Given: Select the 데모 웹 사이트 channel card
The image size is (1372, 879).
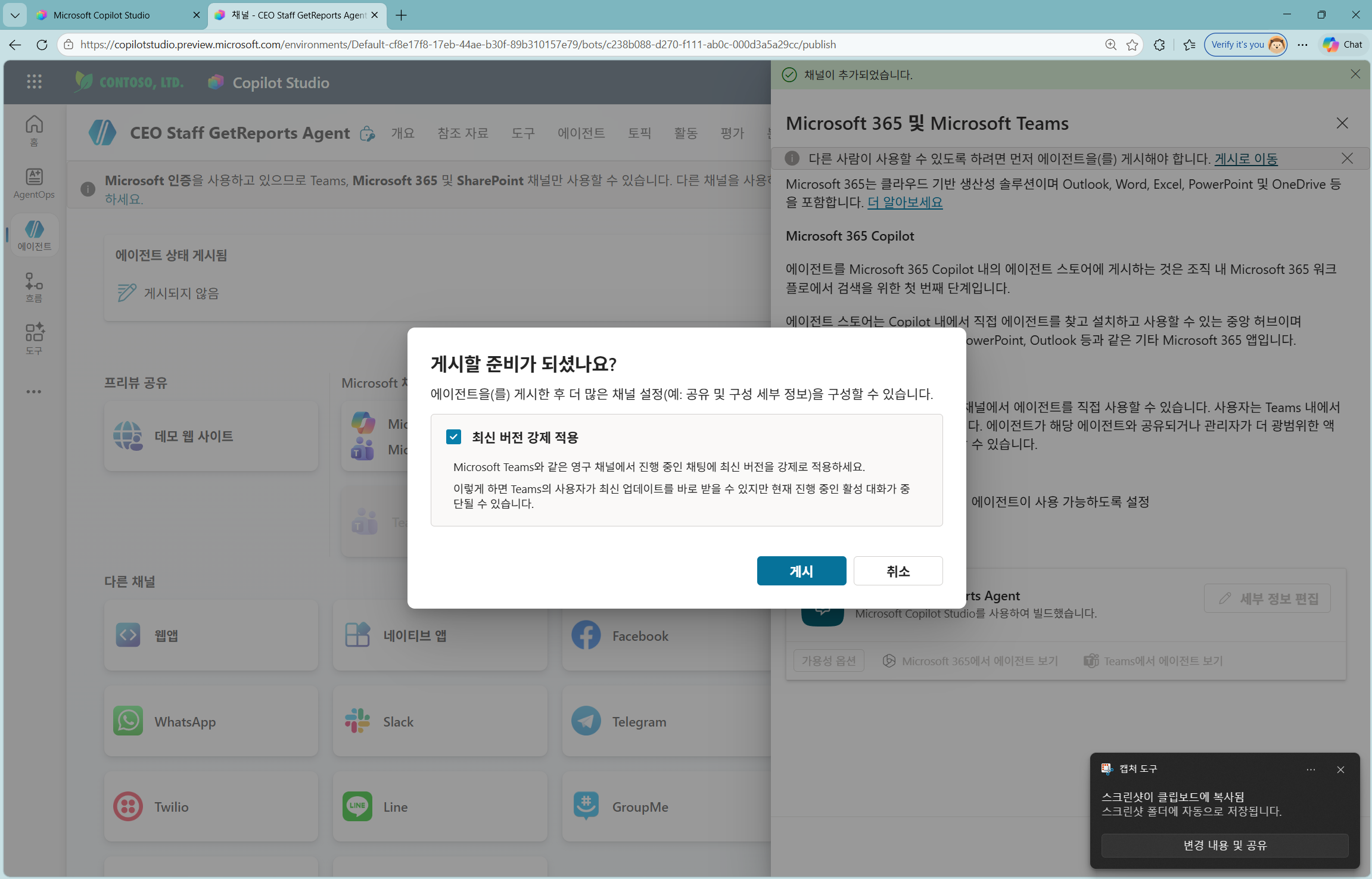Looking at the screenshot, I should (211, 436).
